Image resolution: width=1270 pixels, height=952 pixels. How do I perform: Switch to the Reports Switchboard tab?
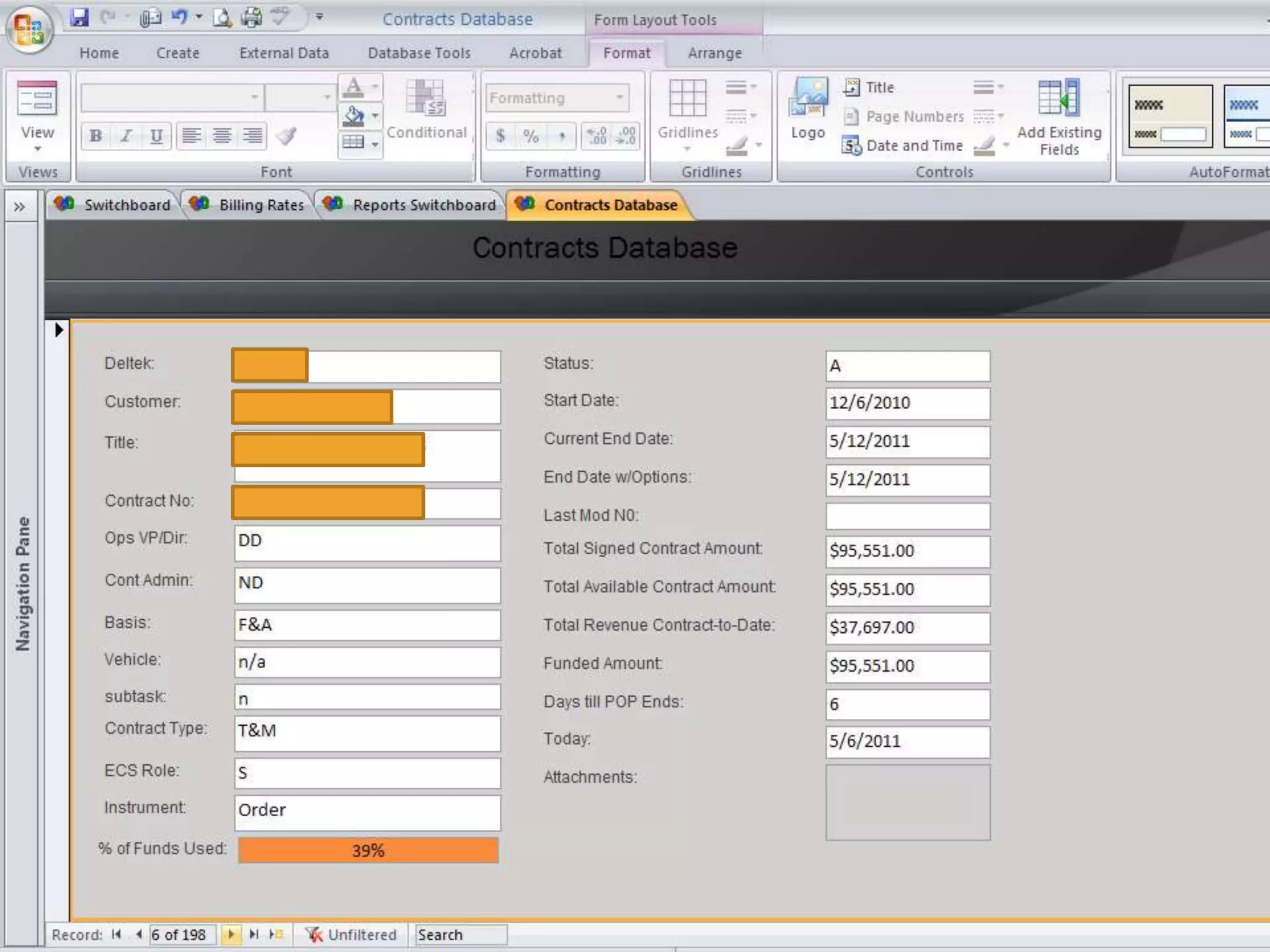point(411,205)
